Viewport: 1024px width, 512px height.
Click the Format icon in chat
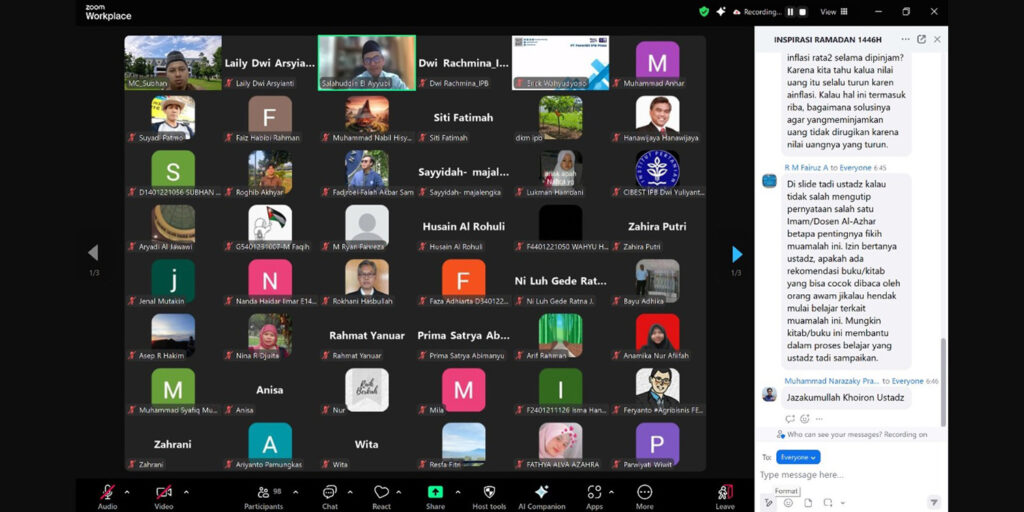[769, 502]
